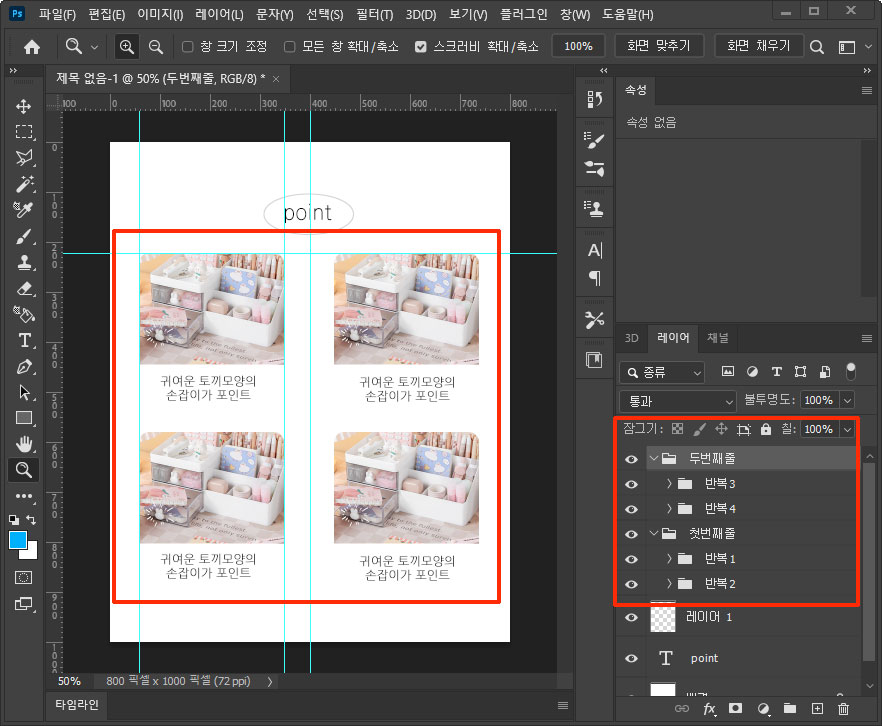Viewport: 882px width, 726px height.
Task: Expand the 반복 2 group
Action: pos(669,583)
